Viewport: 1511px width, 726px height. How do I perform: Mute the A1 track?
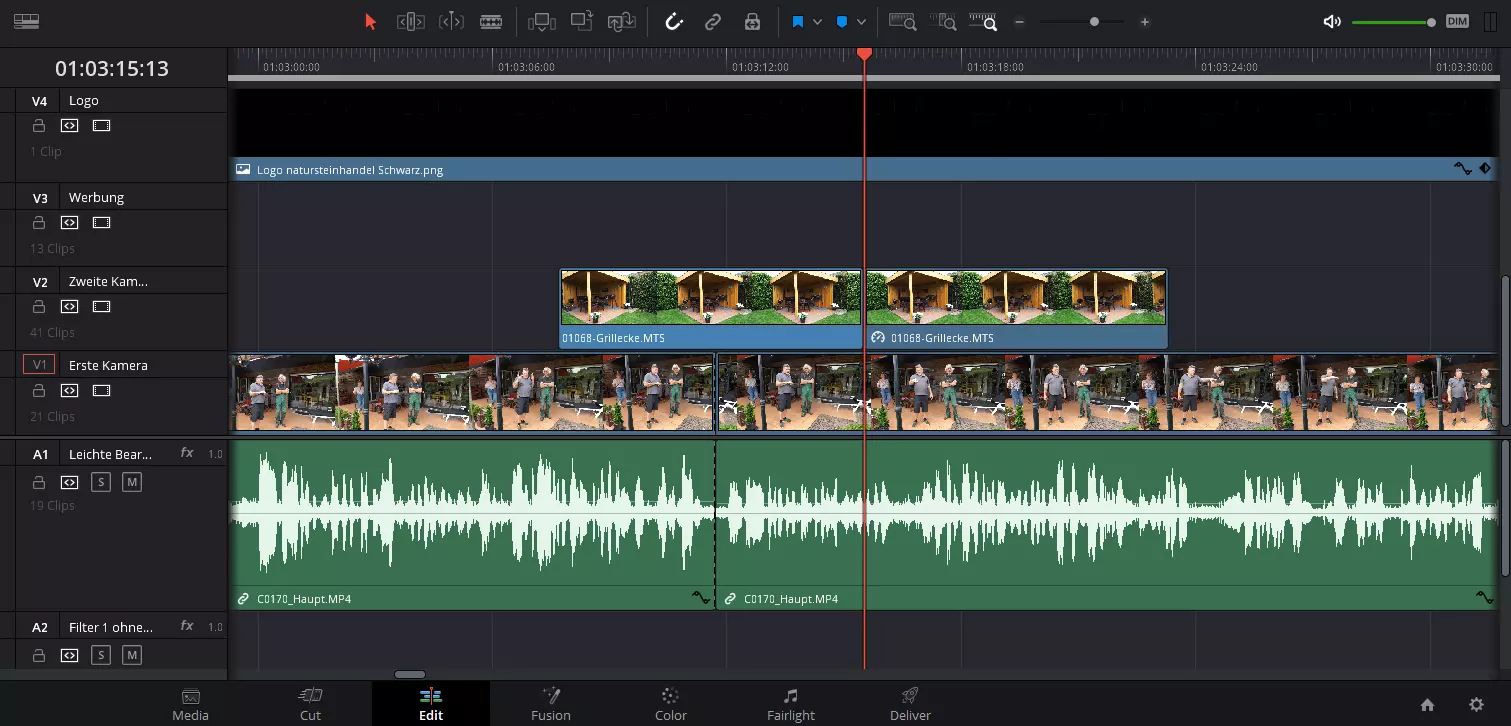coord(132,483)
